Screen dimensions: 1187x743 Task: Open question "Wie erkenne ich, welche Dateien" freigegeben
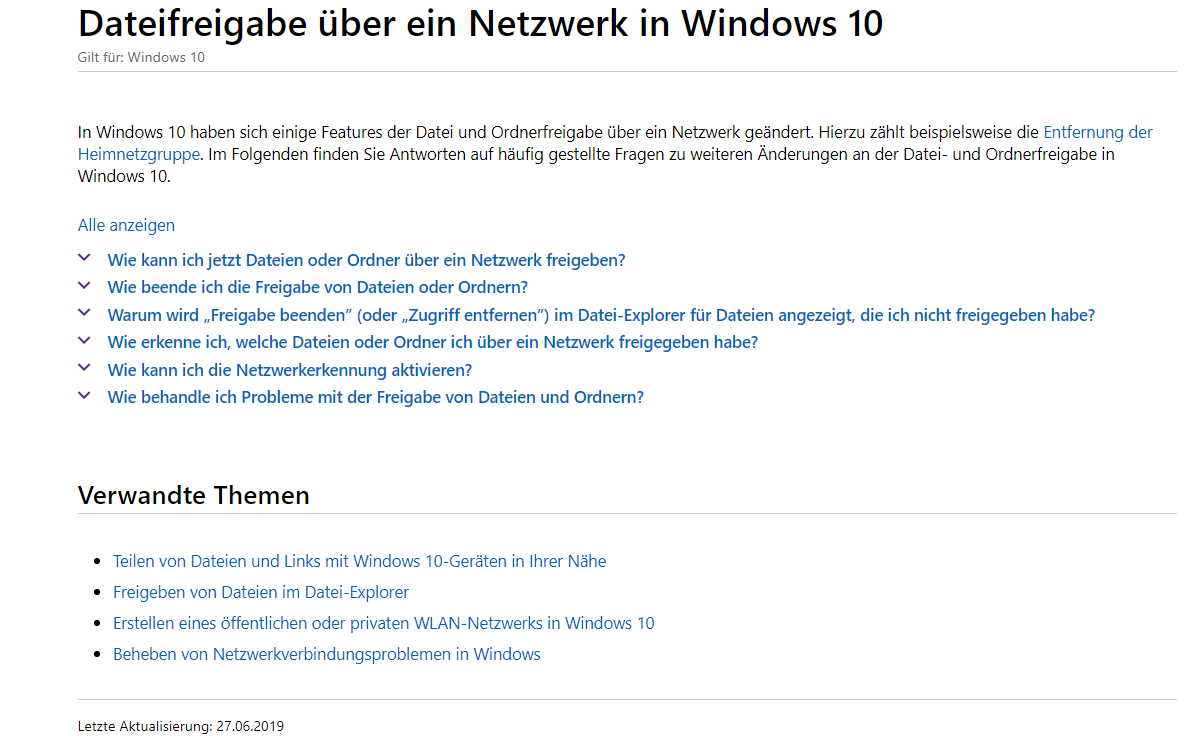coord(433,342)
